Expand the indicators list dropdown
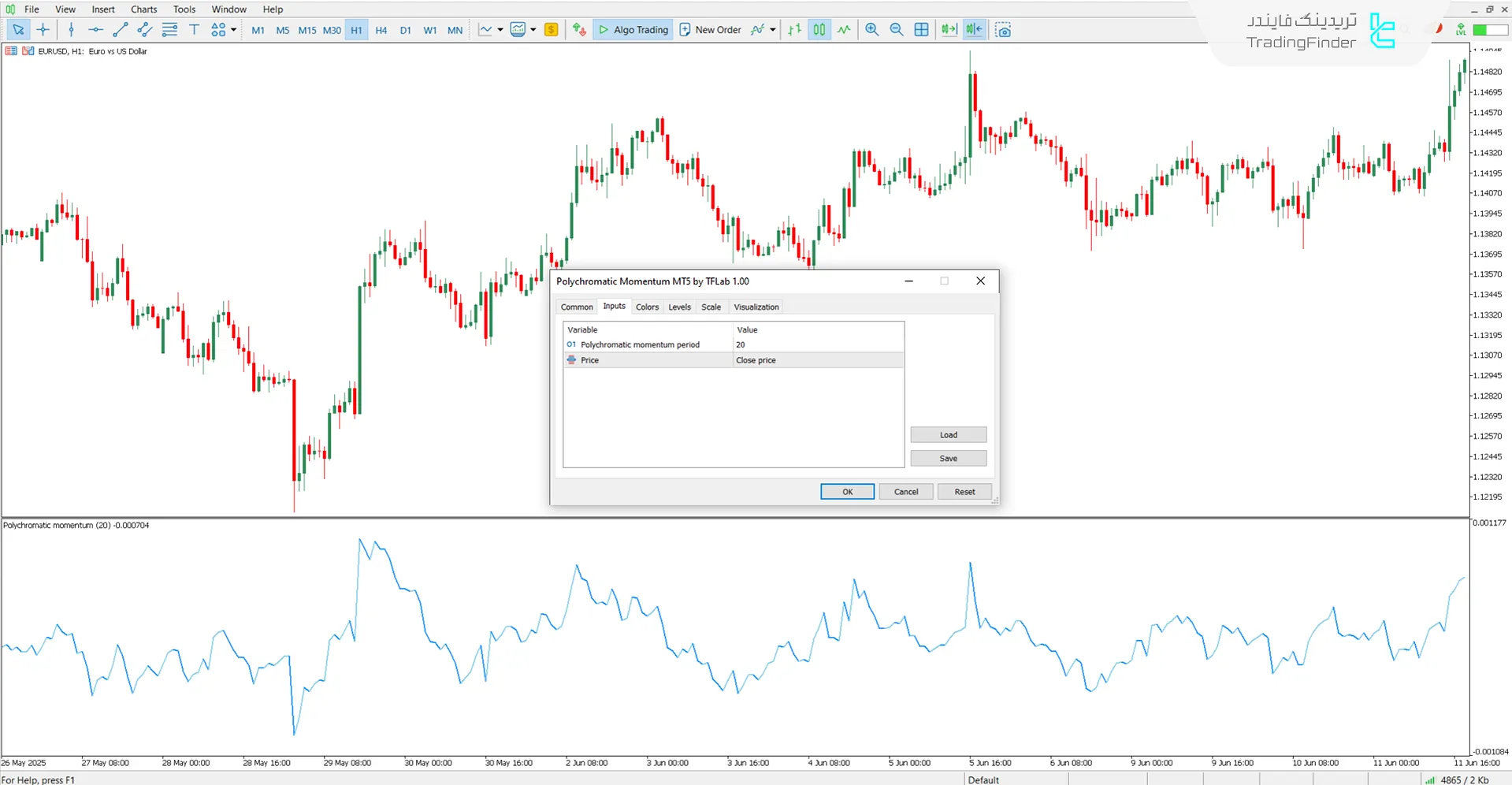 point(533,29)
